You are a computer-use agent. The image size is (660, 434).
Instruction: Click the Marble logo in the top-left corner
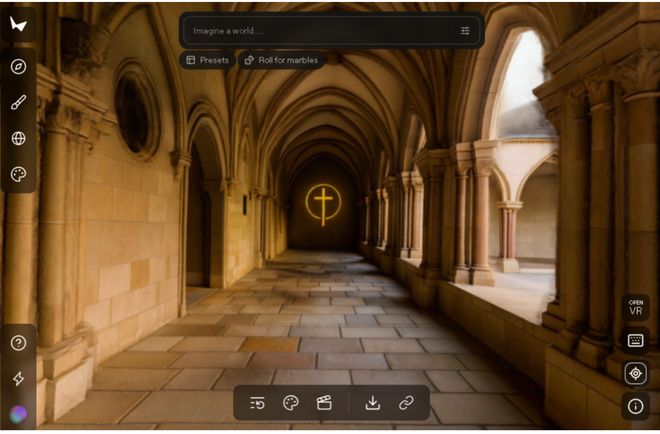(19, 23)
